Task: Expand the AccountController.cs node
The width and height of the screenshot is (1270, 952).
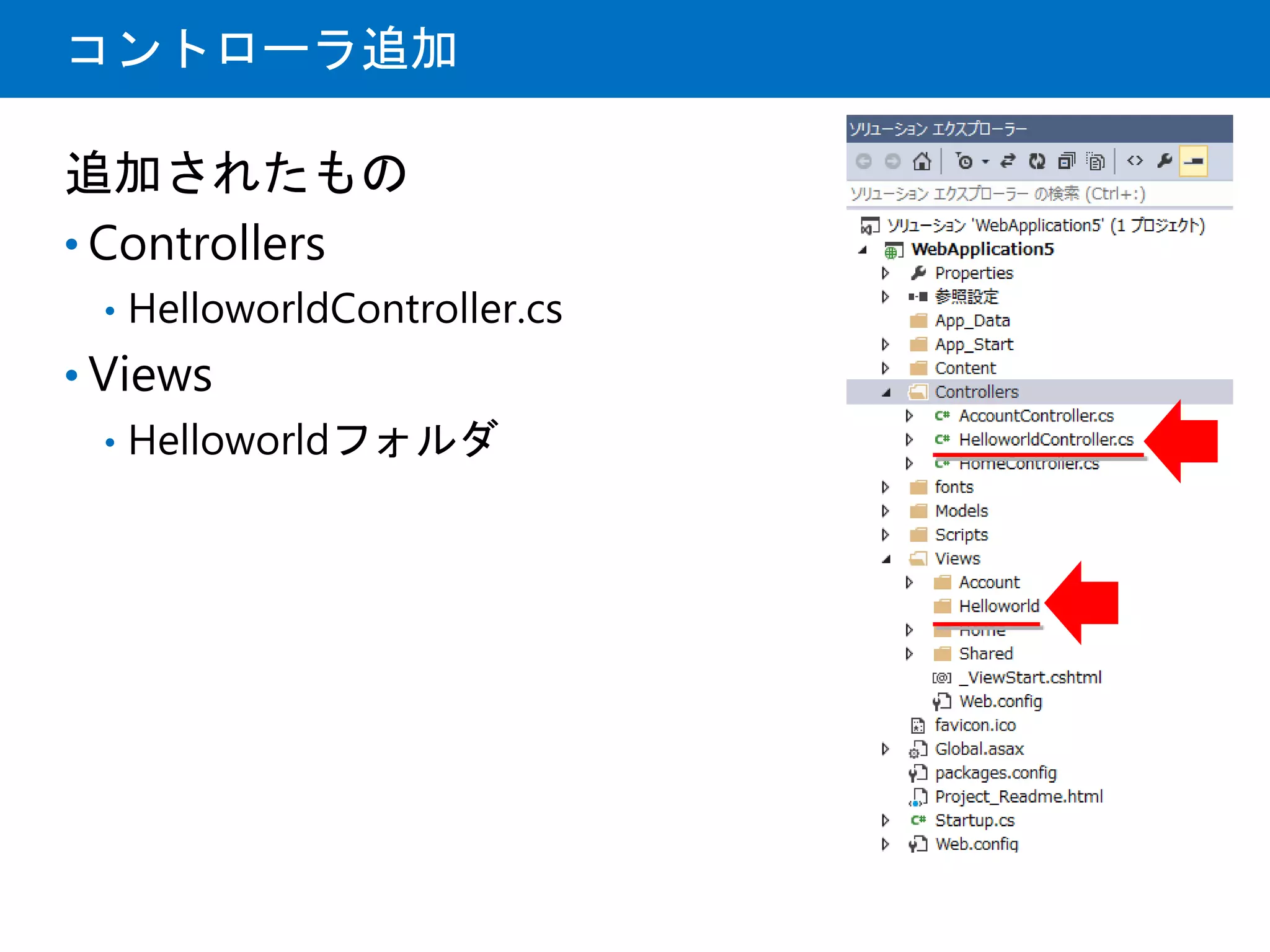Action: pos(909,416)
